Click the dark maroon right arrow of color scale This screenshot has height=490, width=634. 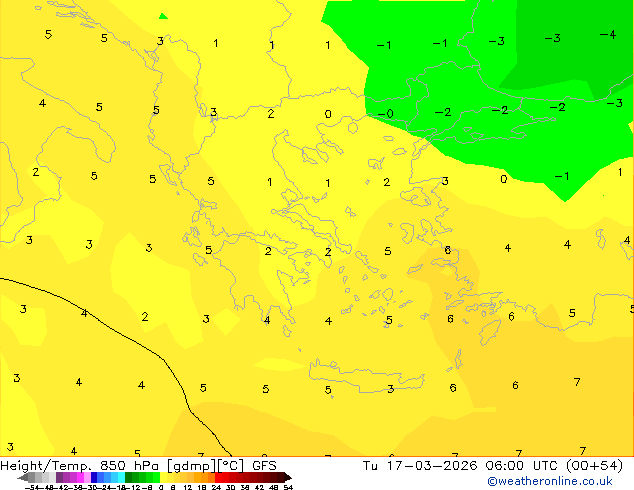coord(288,477)
